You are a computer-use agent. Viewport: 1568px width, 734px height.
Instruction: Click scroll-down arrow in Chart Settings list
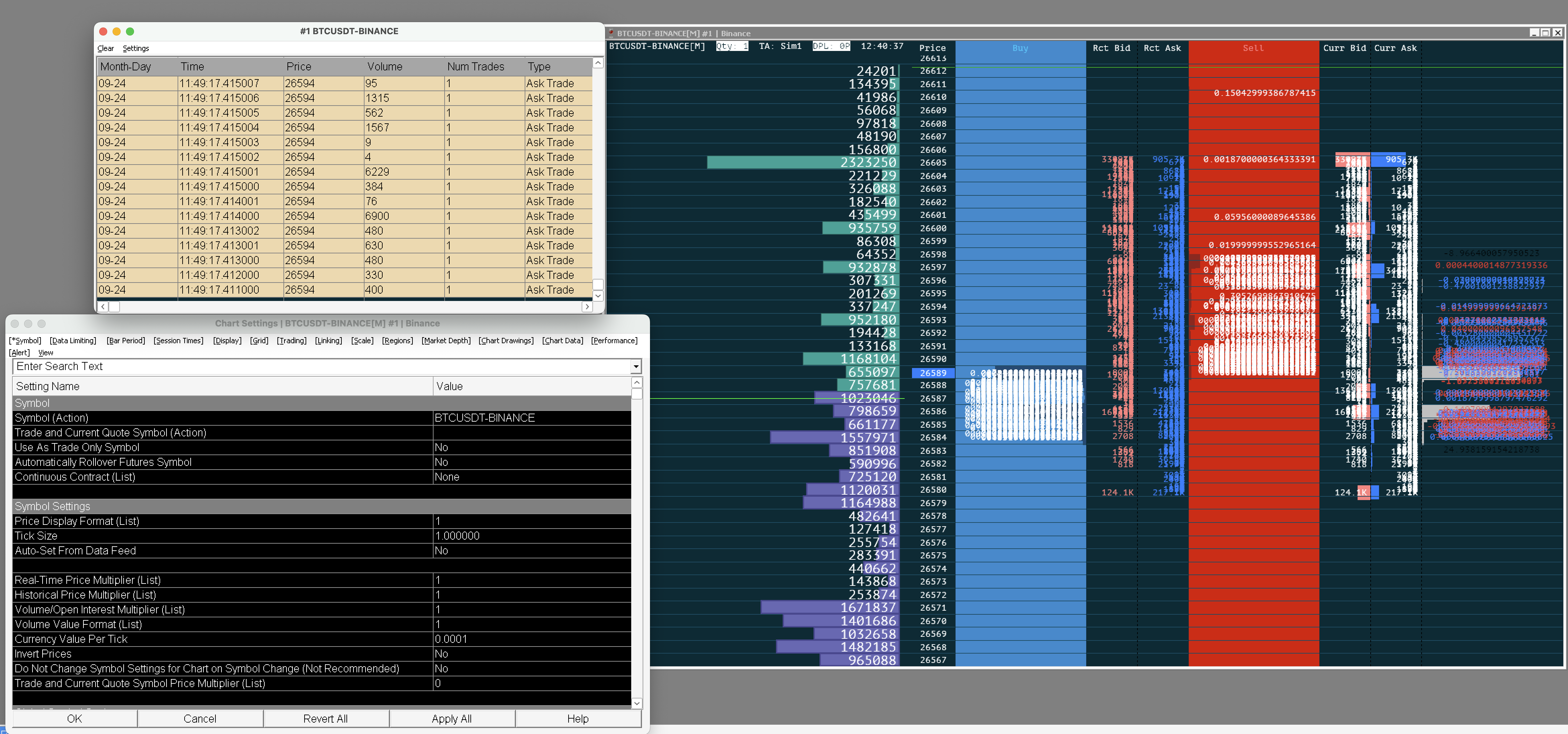tap(637, 704)
